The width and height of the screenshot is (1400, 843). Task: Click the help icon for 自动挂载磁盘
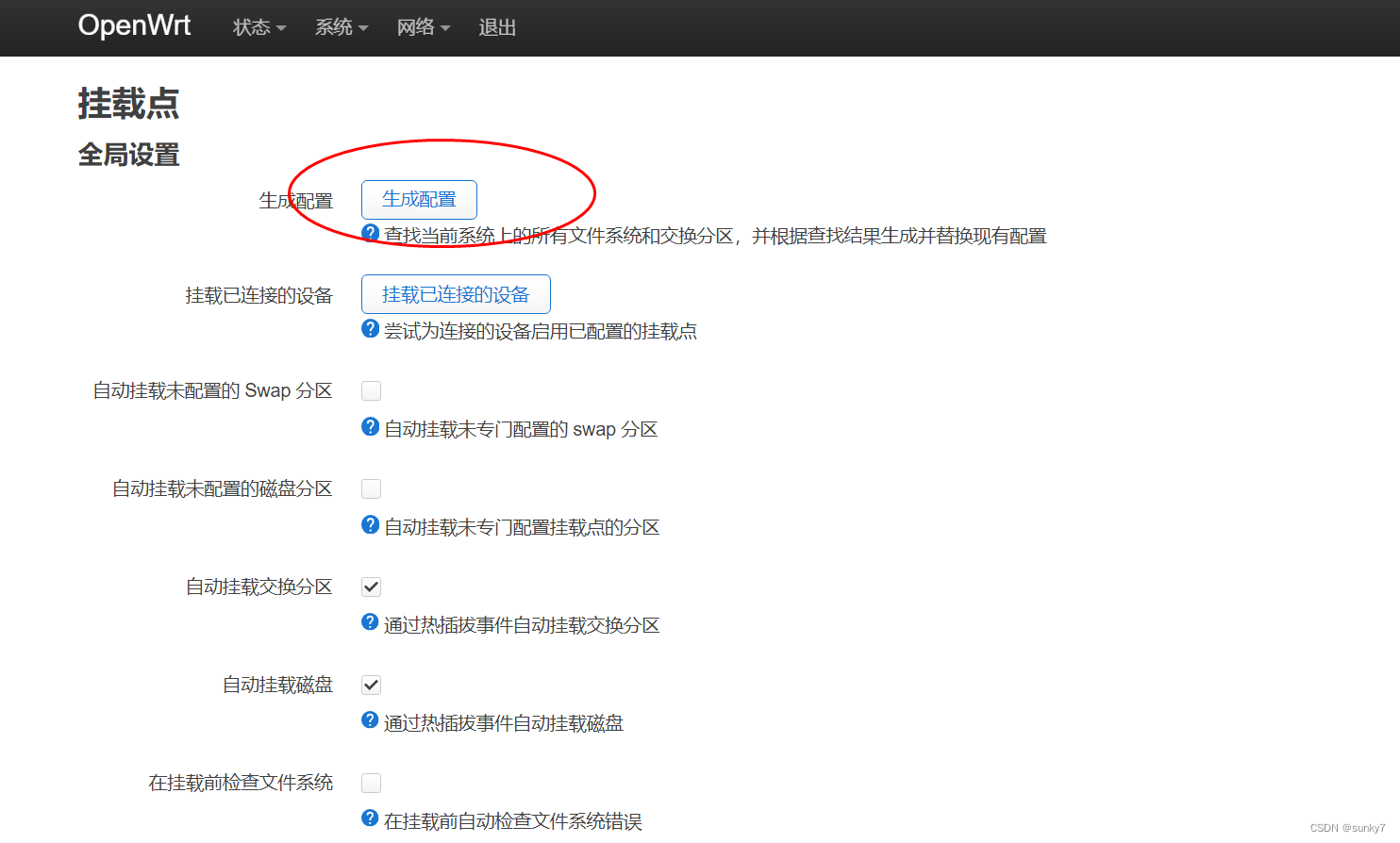point(369,720)
